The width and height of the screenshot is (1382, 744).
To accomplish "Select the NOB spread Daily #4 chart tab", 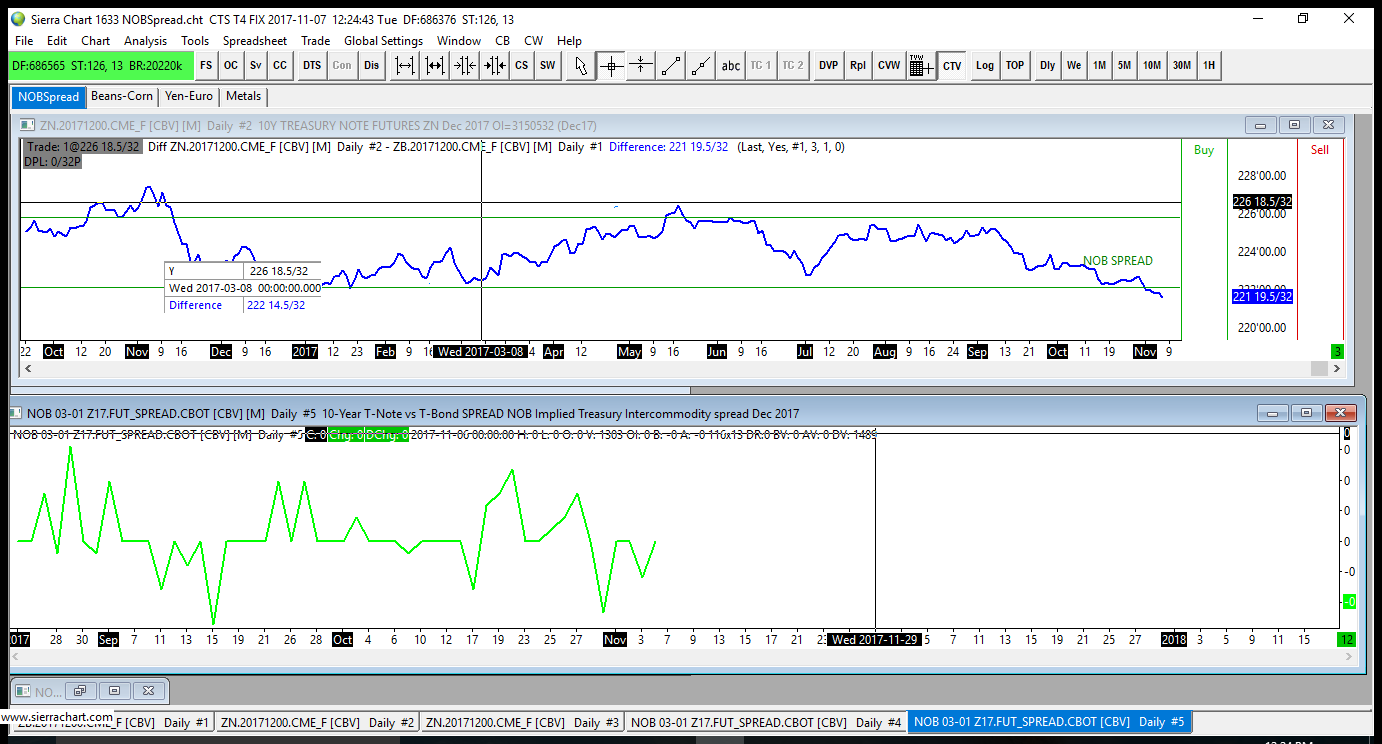I will click(766, 722).
